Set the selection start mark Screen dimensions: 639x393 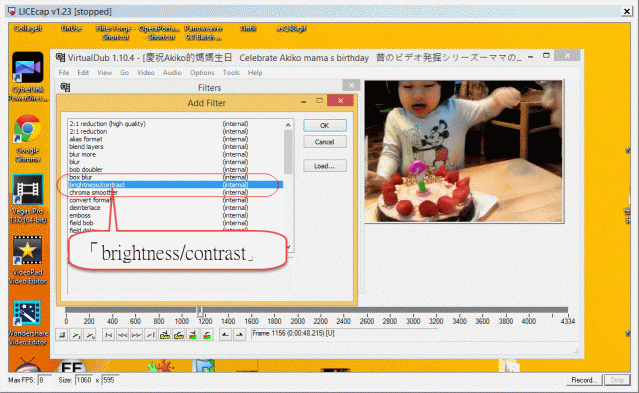click(225, 335)
